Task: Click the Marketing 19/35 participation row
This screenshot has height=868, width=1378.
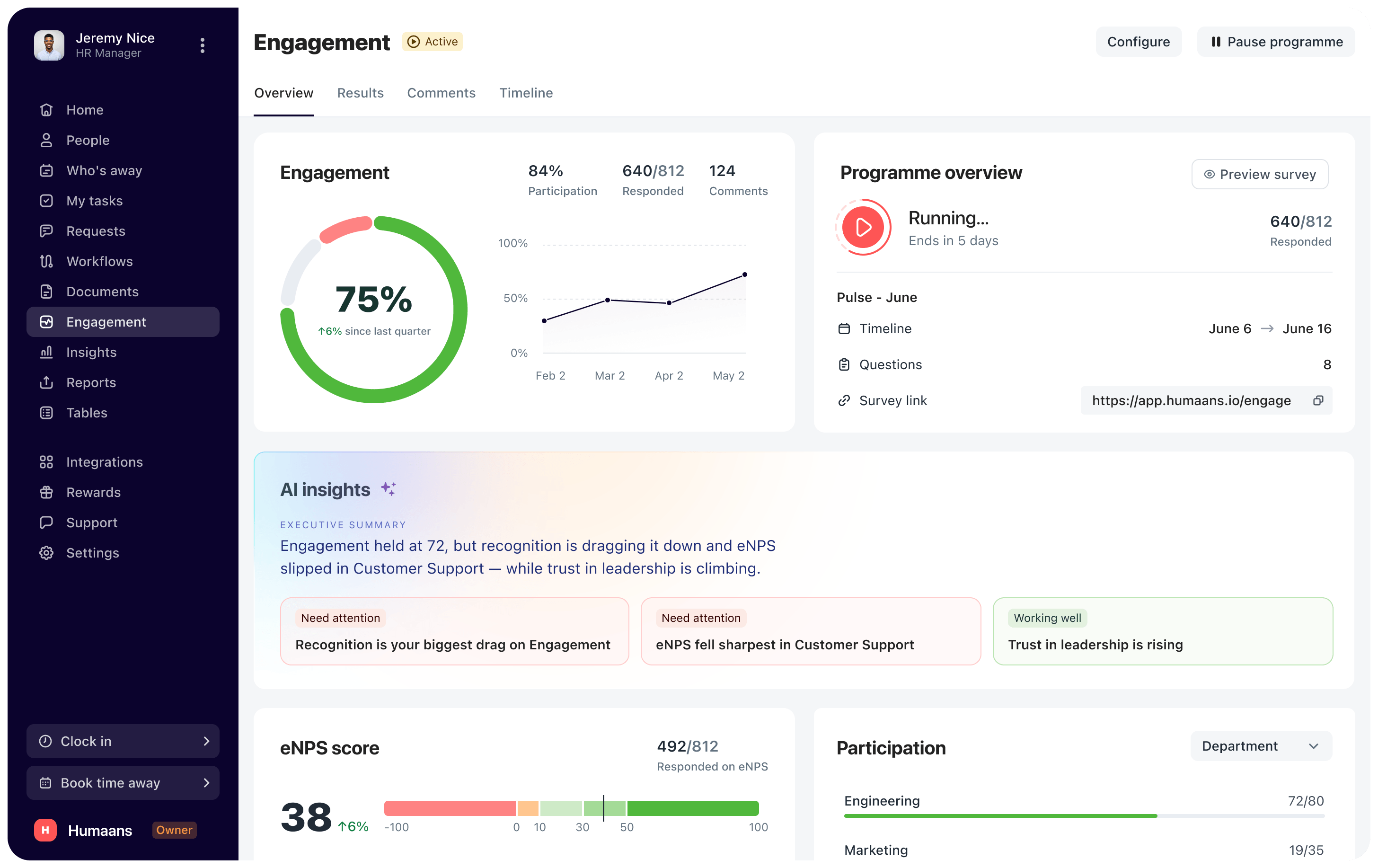Action: point(1084,850)
